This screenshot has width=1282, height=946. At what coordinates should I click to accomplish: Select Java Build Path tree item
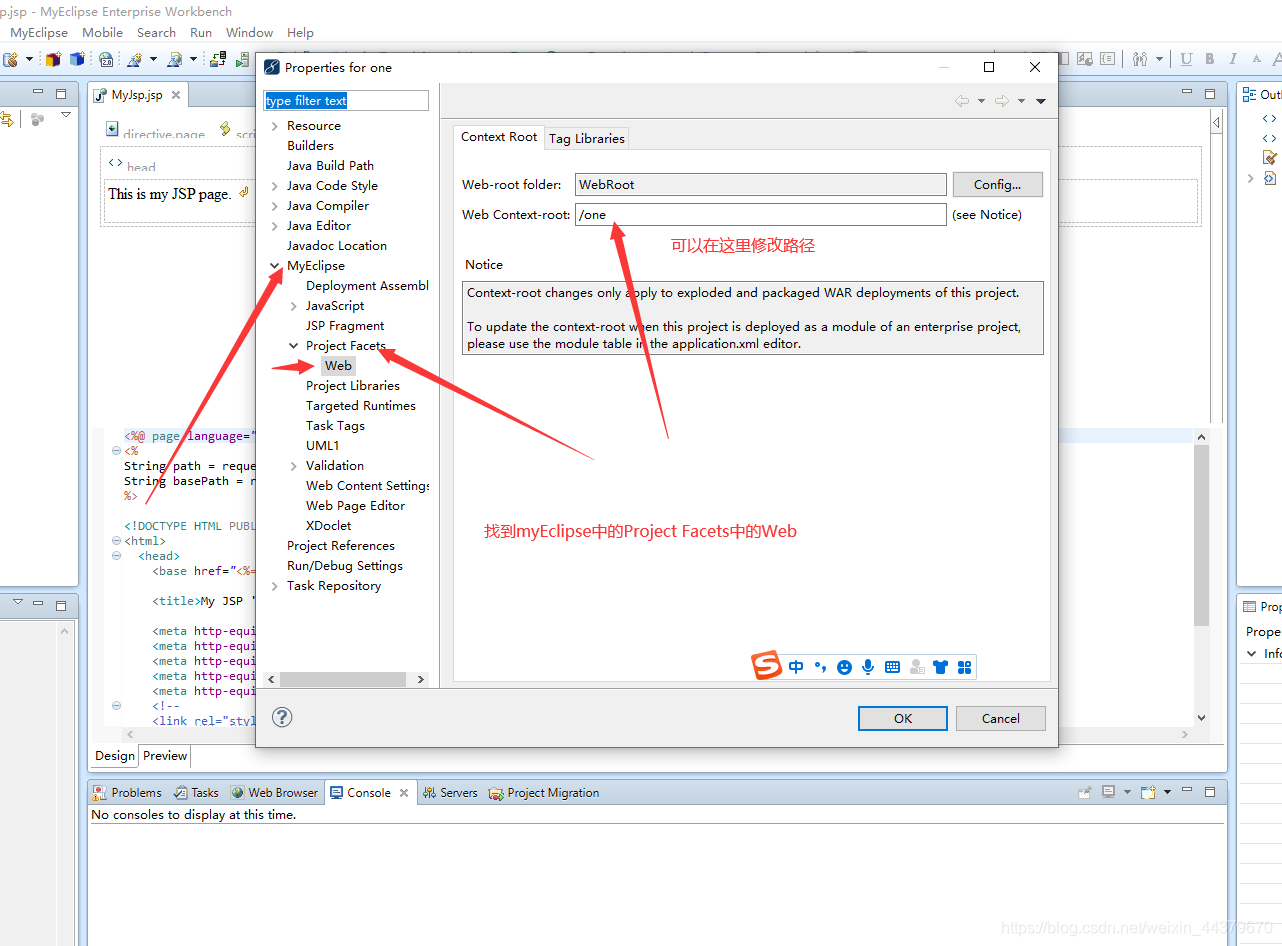pyautogui.click(x=330, y=166)
